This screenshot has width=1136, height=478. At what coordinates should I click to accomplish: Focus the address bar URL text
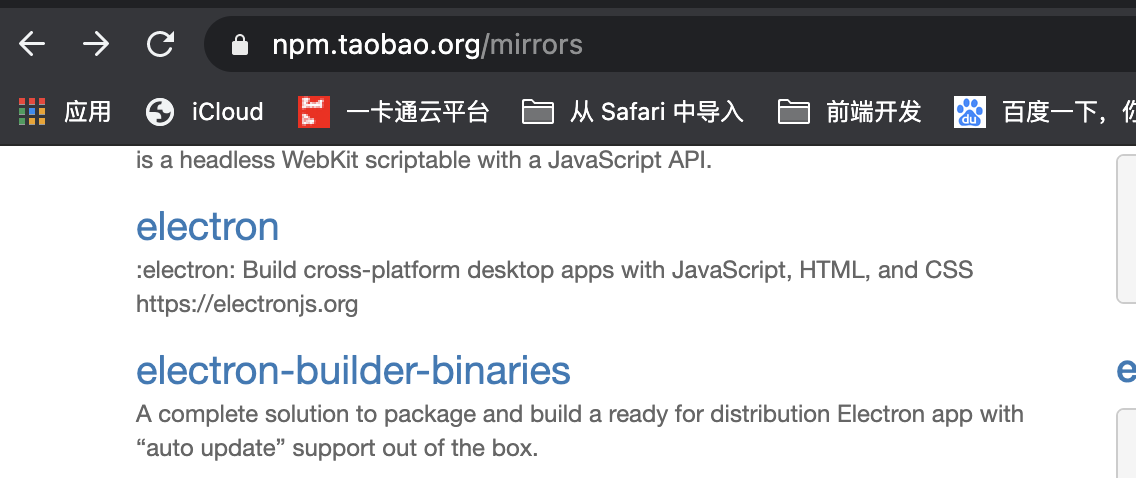tap(427, 45)
